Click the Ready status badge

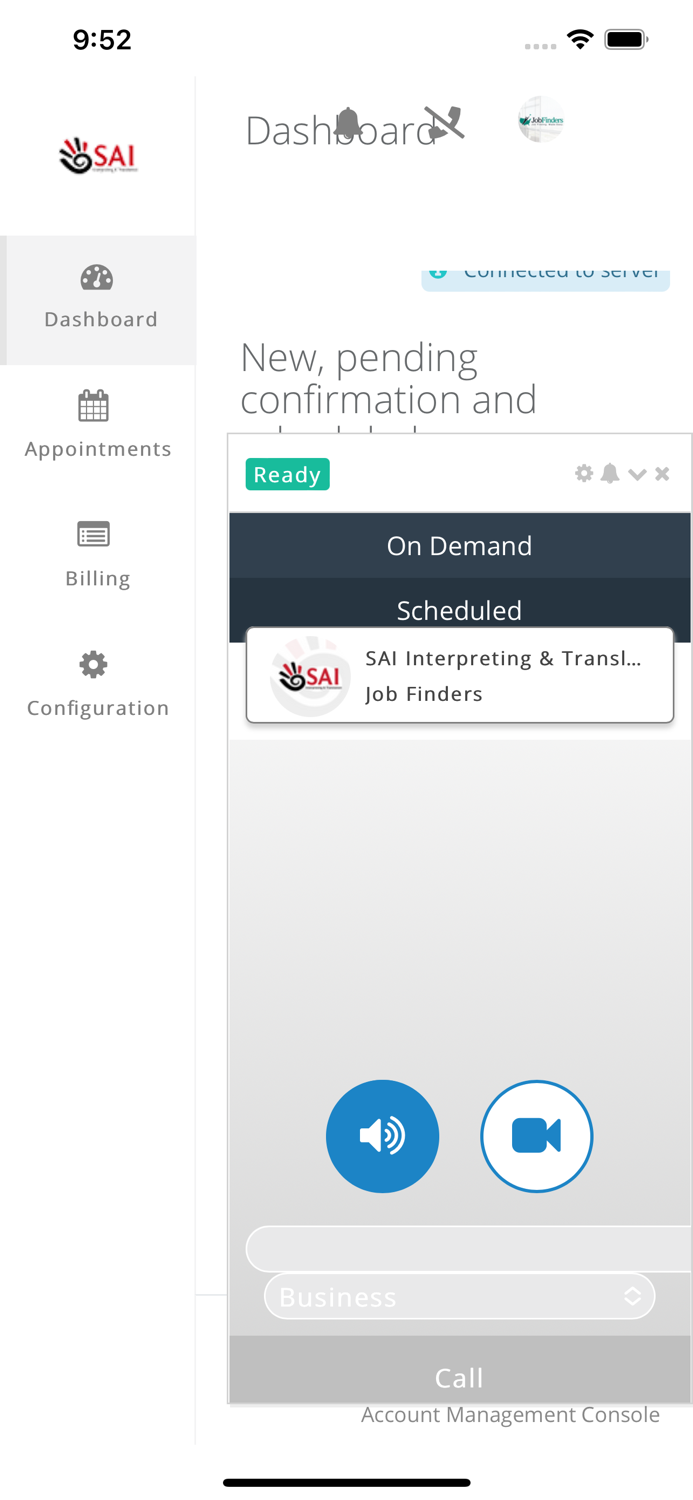[x=287, y=474]
